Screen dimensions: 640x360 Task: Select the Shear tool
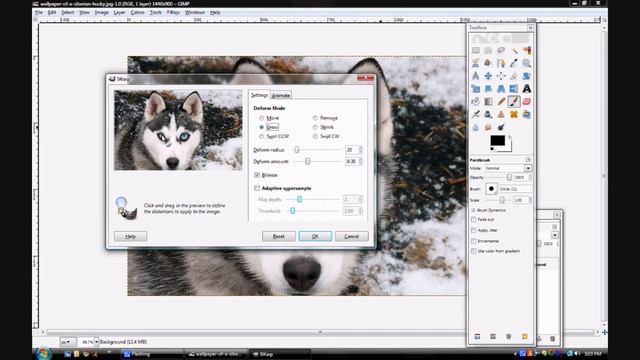tap(488, 89)
